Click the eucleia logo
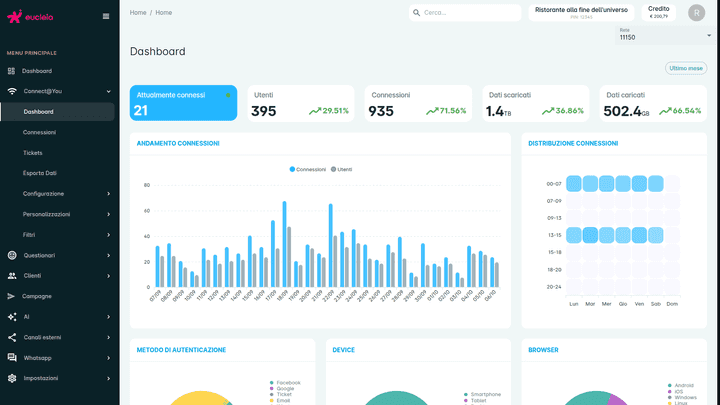 tap(30, 17)
